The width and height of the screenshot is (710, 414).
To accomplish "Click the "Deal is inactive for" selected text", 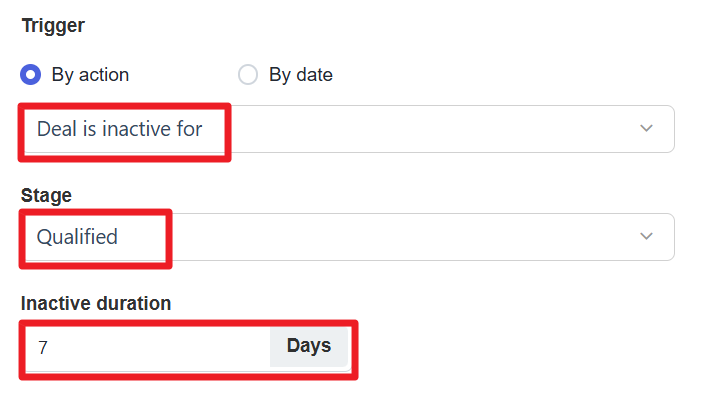I will [x=119, y=129].
